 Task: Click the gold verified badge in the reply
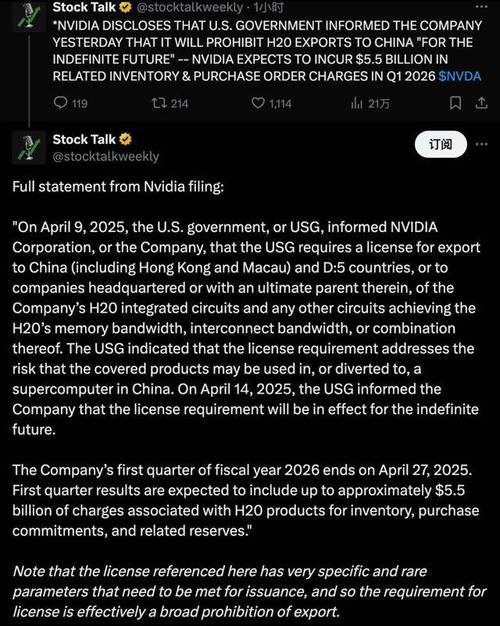coord(125,139)
